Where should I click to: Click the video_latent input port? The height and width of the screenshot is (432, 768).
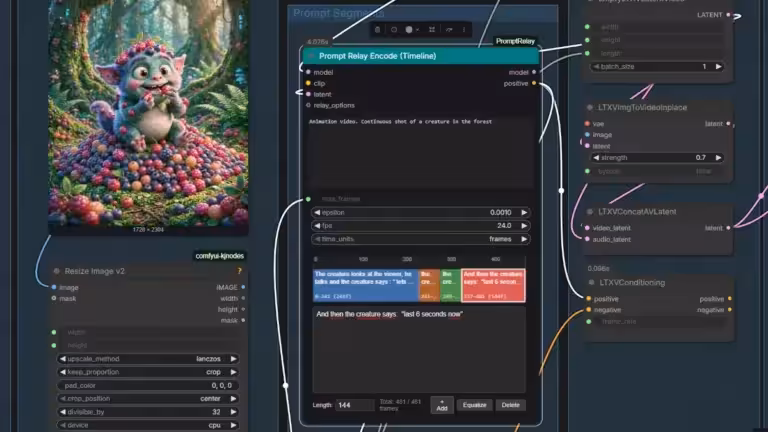click(x=587, y=228)
